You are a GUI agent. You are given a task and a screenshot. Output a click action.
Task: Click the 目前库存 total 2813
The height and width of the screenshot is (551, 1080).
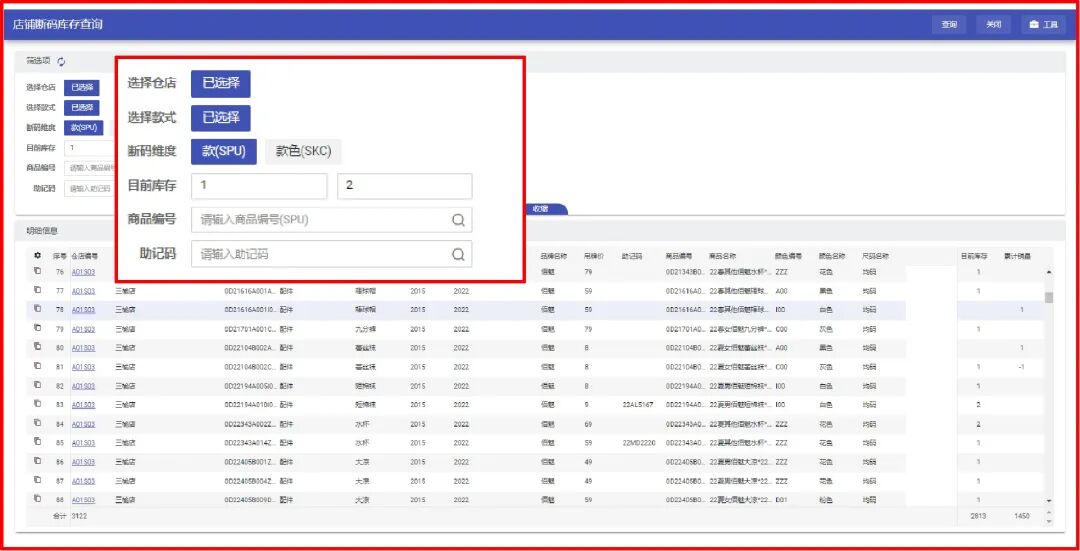pyautogui.click(x=979, y=515)
